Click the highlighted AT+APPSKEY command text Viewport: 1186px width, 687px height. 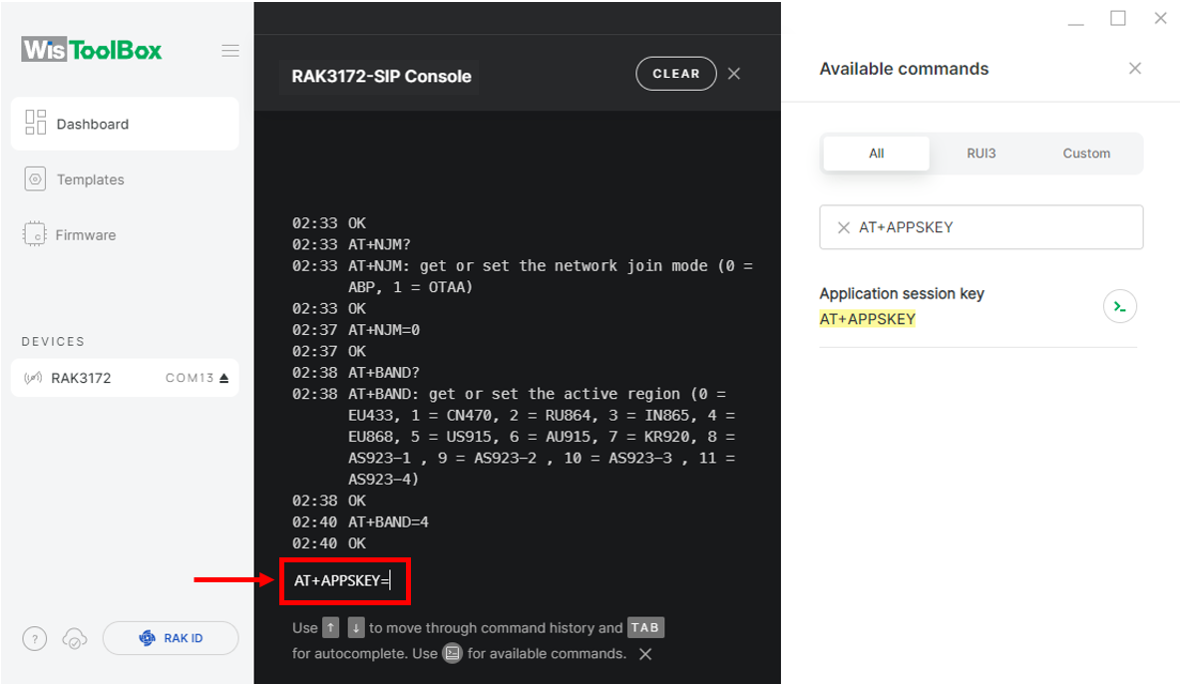pos(868,319)
